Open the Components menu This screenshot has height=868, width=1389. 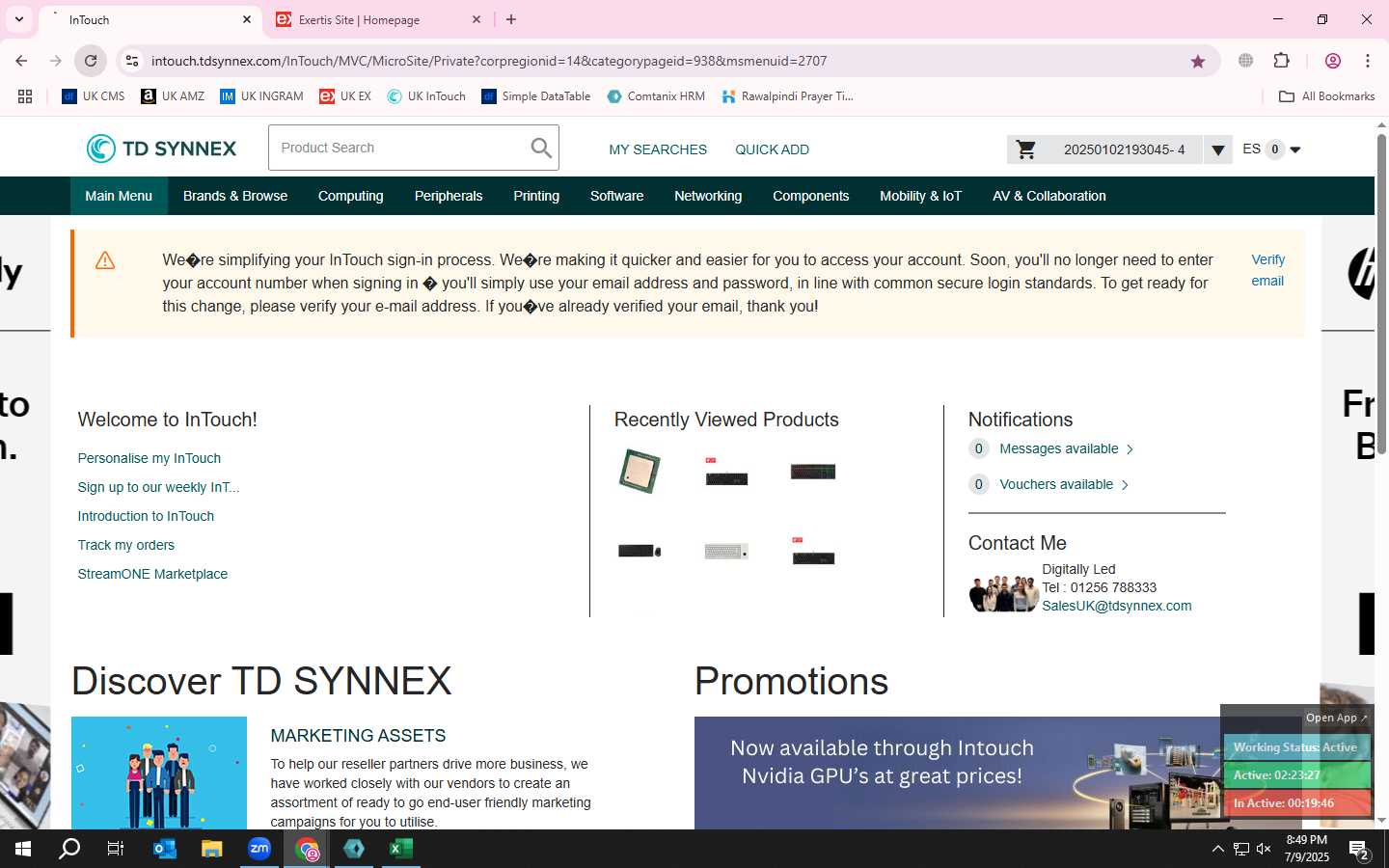811,196
